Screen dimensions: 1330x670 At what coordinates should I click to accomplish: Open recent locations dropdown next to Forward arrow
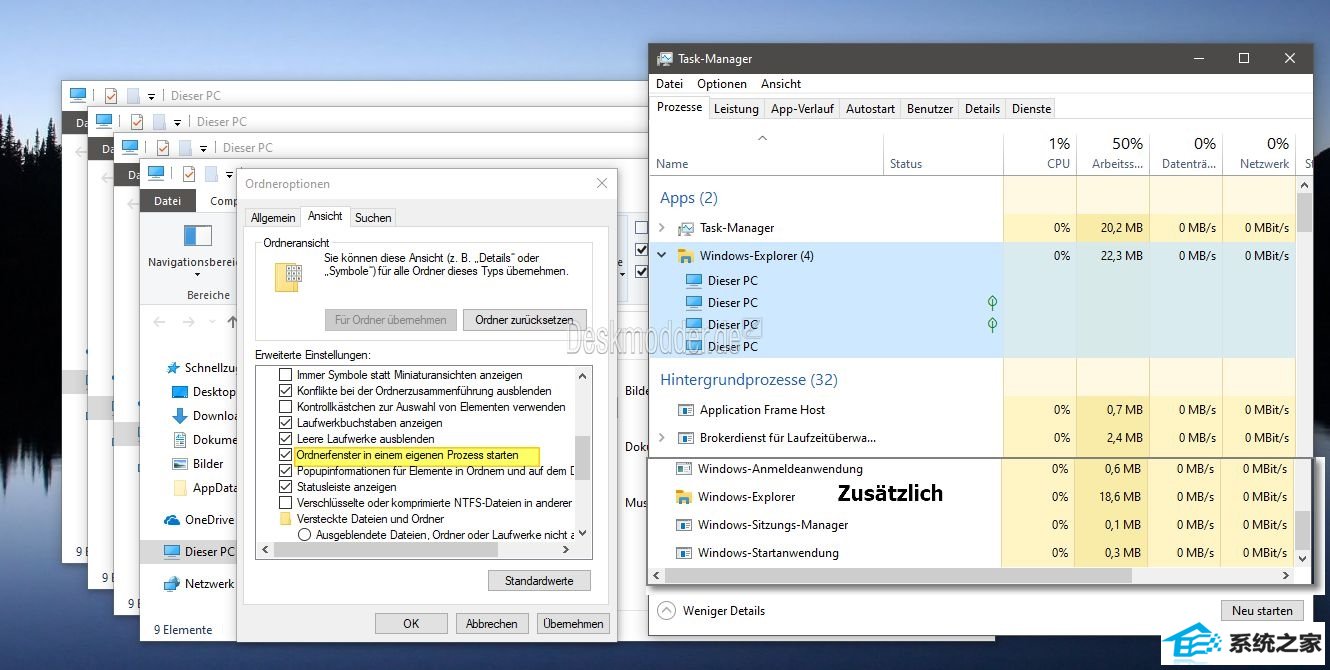click(x=210, y=322)
